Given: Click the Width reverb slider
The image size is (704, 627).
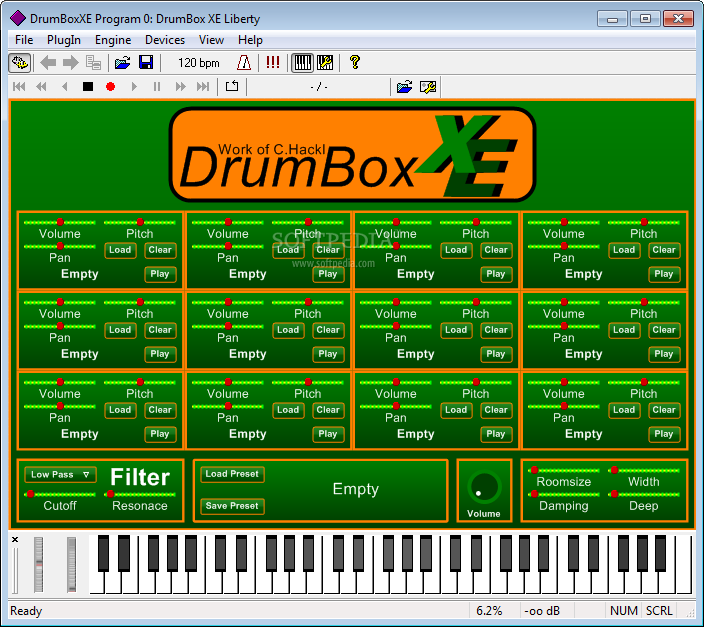Looking at the screenshot, I should pyautogui.click(x=643, y=470).
